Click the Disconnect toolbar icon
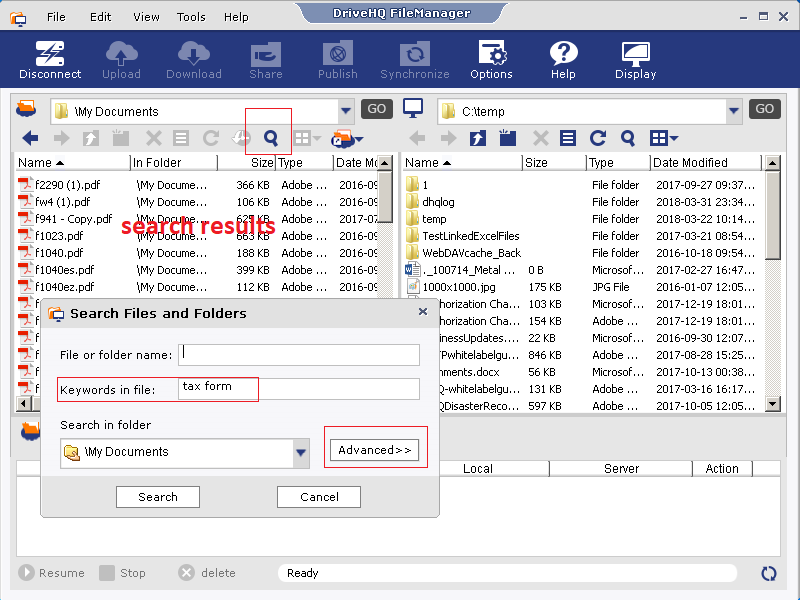Viewport: 800px width, 600px height. 50,60
